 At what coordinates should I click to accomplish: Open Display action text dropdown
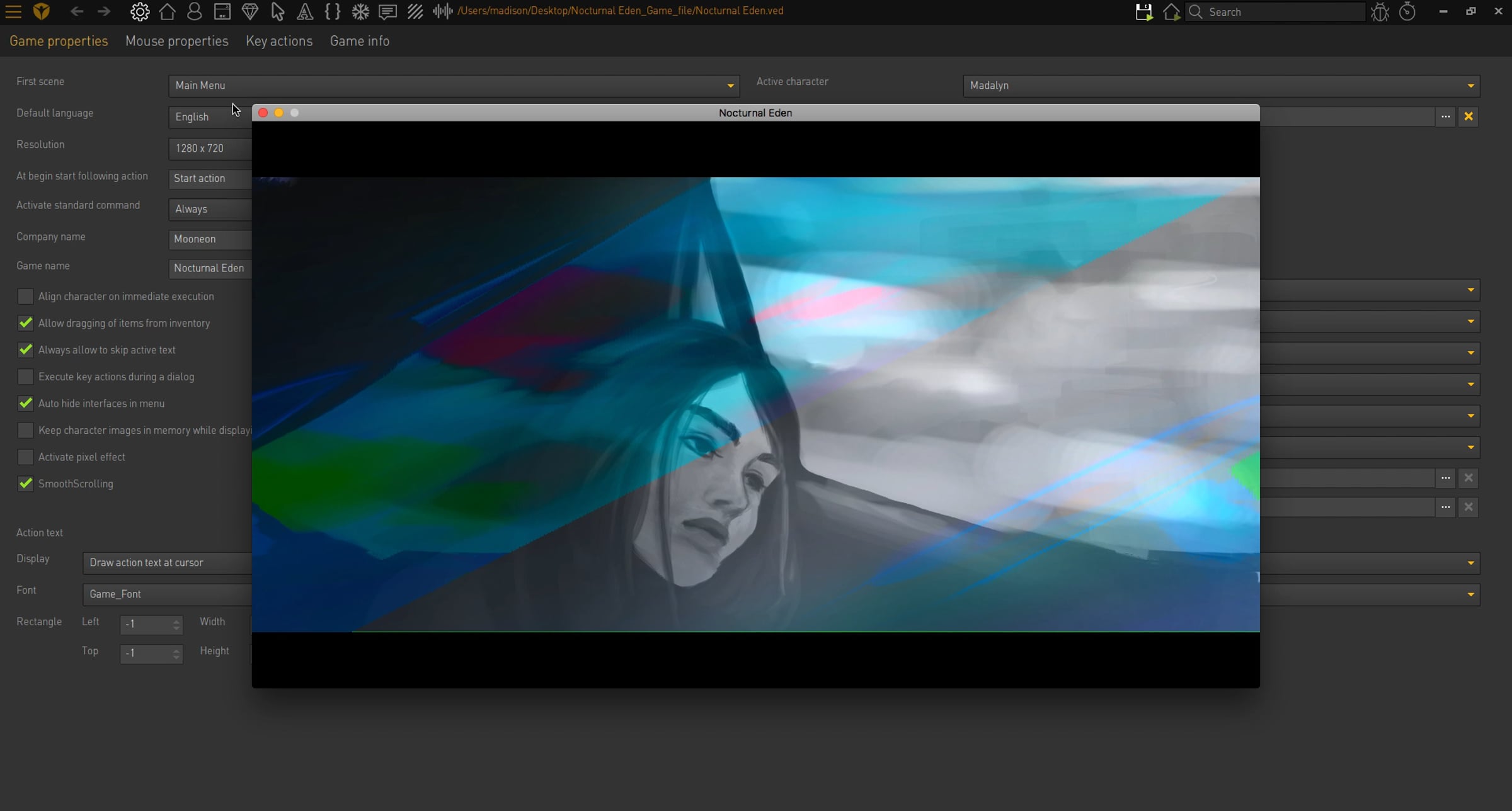[x=168, y=563]
